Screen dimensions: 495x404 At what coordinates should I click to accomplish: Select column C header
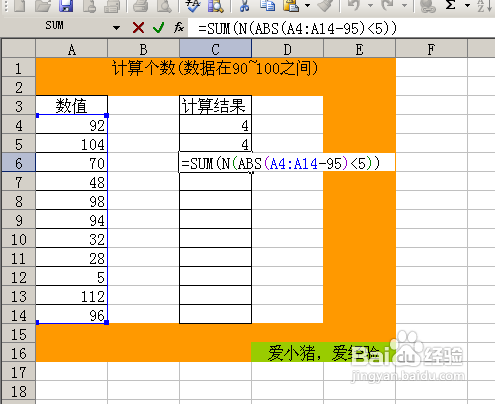tap(216, 49)
